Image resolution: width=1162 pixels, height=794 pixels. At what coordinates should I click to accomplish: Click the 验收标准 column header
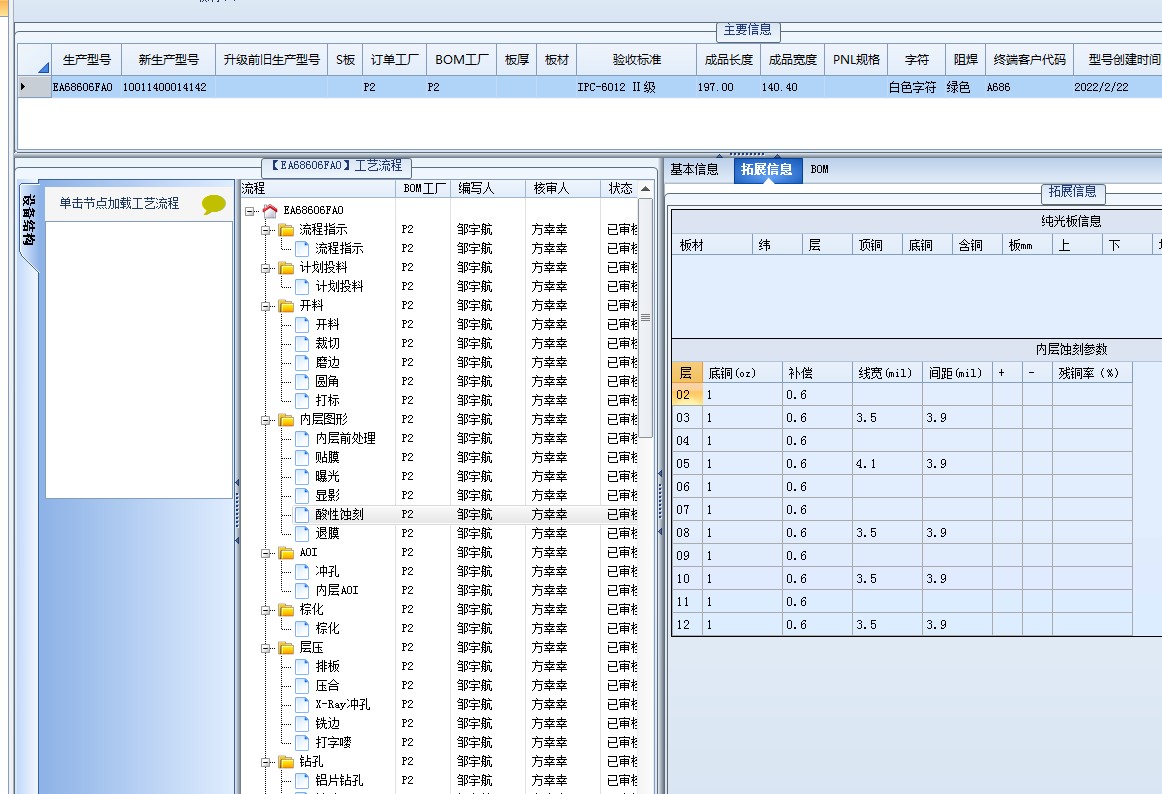tap(637, 60)
